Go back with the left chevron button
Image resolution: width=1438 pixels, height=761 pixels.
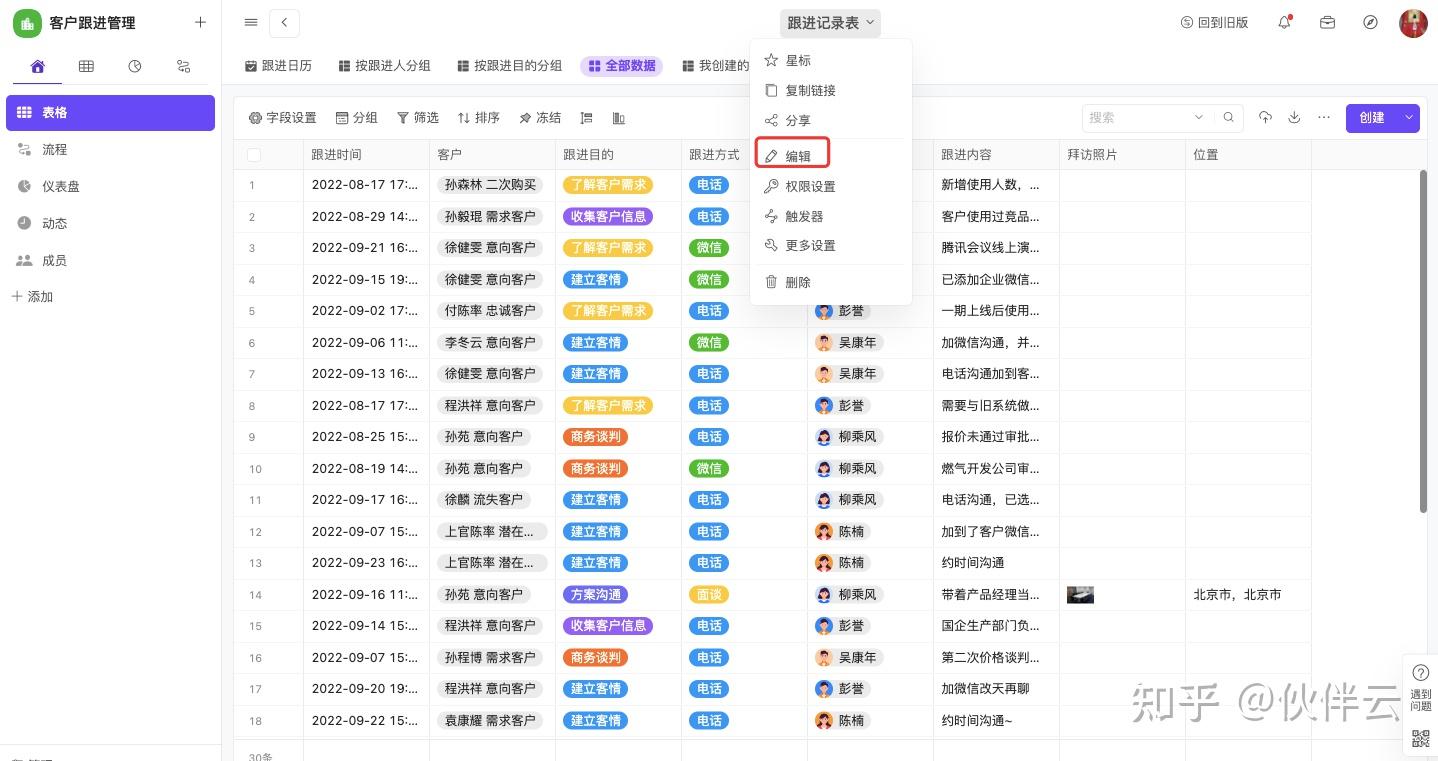pos(285,22)
